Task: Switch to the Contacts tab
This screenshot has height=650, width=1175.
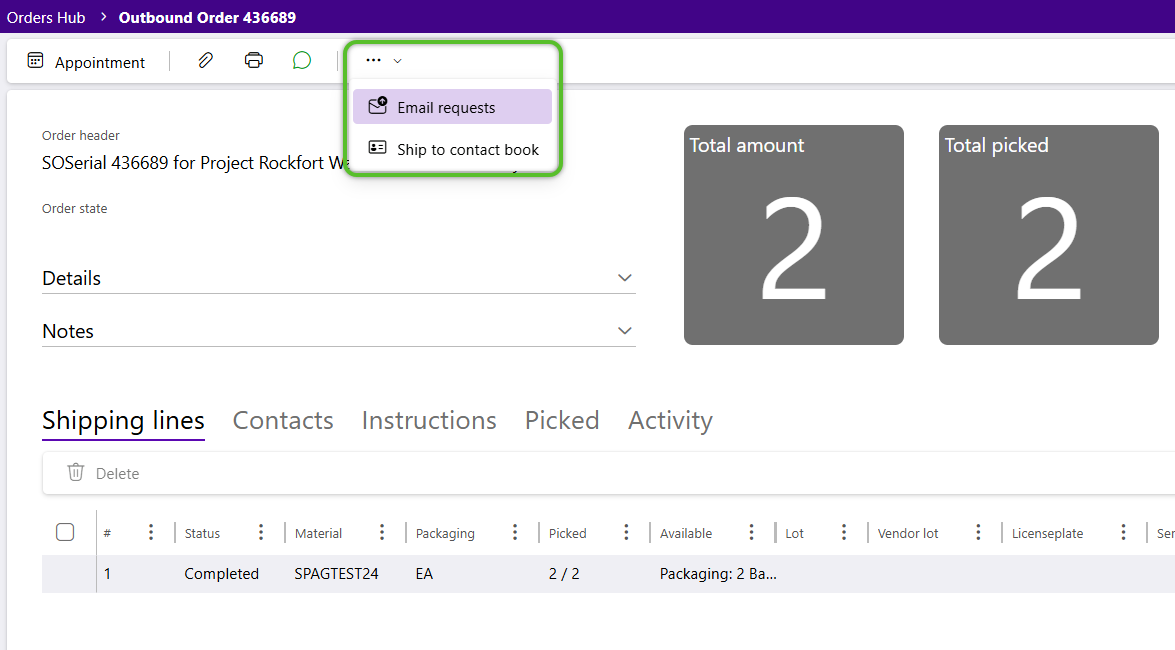Action: [283, 421]
